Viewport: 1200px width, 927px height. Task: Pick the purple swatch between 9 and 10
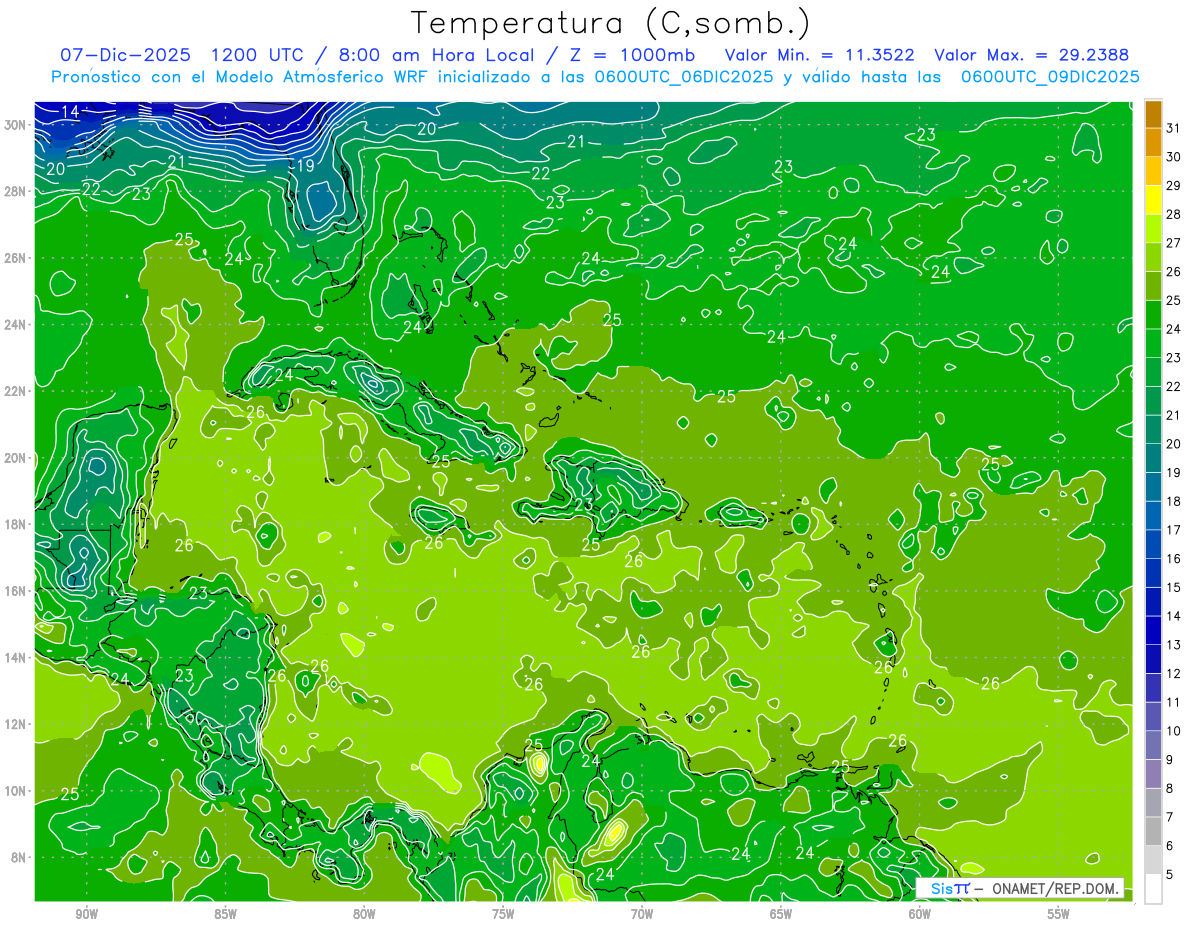[1153, 746]
